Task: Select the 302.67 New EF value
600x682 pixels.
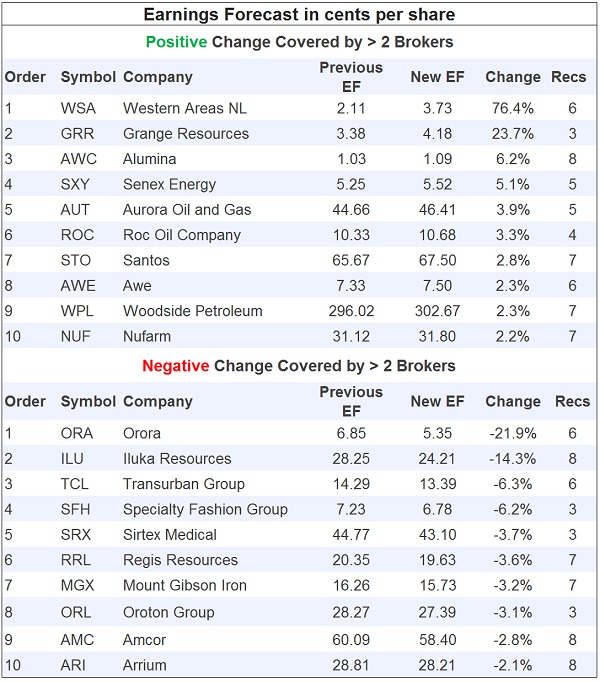Action: click(437, 311)
